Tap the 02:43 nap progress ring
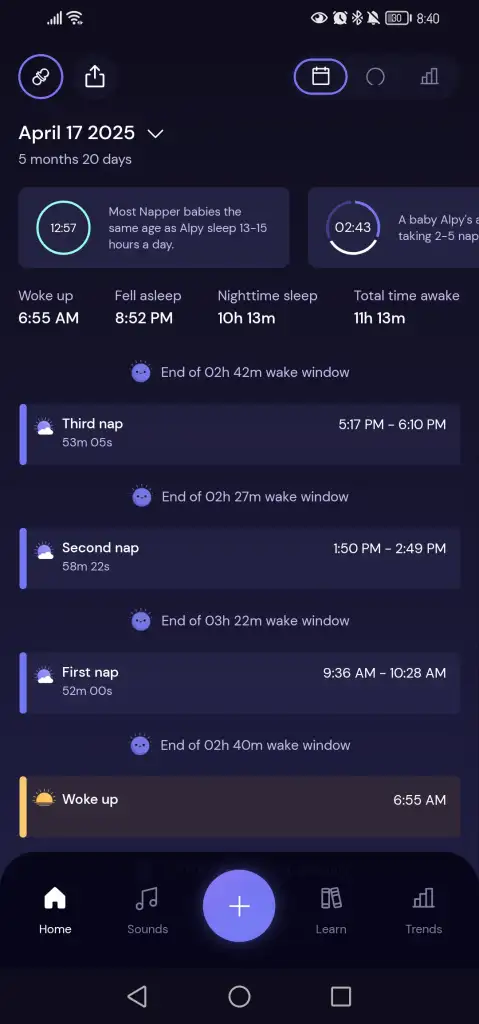The height and width of the screenshot is (1024, 479). click(353, 227)
